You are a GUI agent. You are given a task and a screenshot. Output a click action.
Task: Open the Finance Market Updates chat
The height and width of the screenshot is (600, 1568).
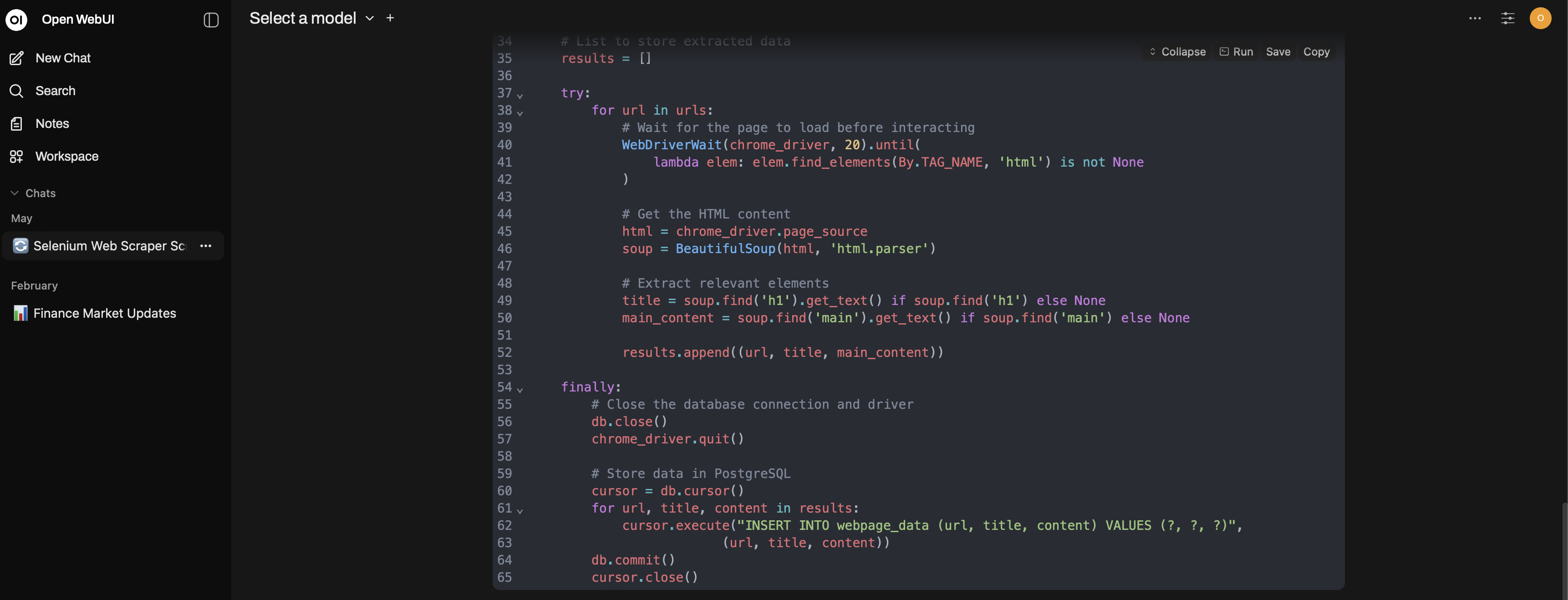coord(103,313)
